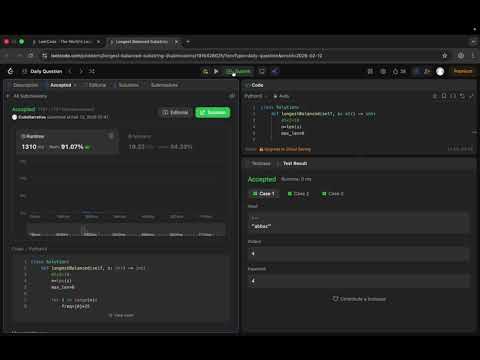This screenshot has width=480, height=360.
Task: Click the Submit button in top toolbar
Action: pyautogui.click(x=239, y=71)
